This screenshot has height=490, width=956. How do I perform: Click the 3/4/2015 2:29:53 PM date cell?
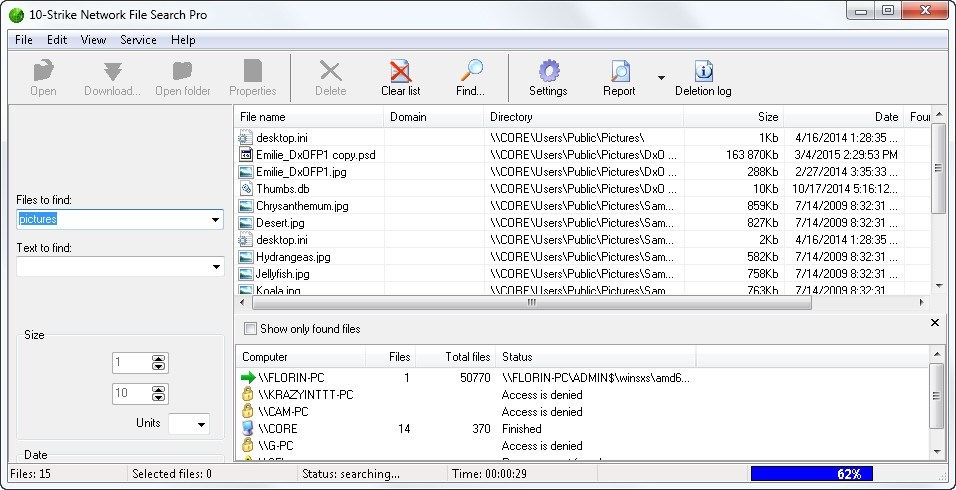click(846, 155)
